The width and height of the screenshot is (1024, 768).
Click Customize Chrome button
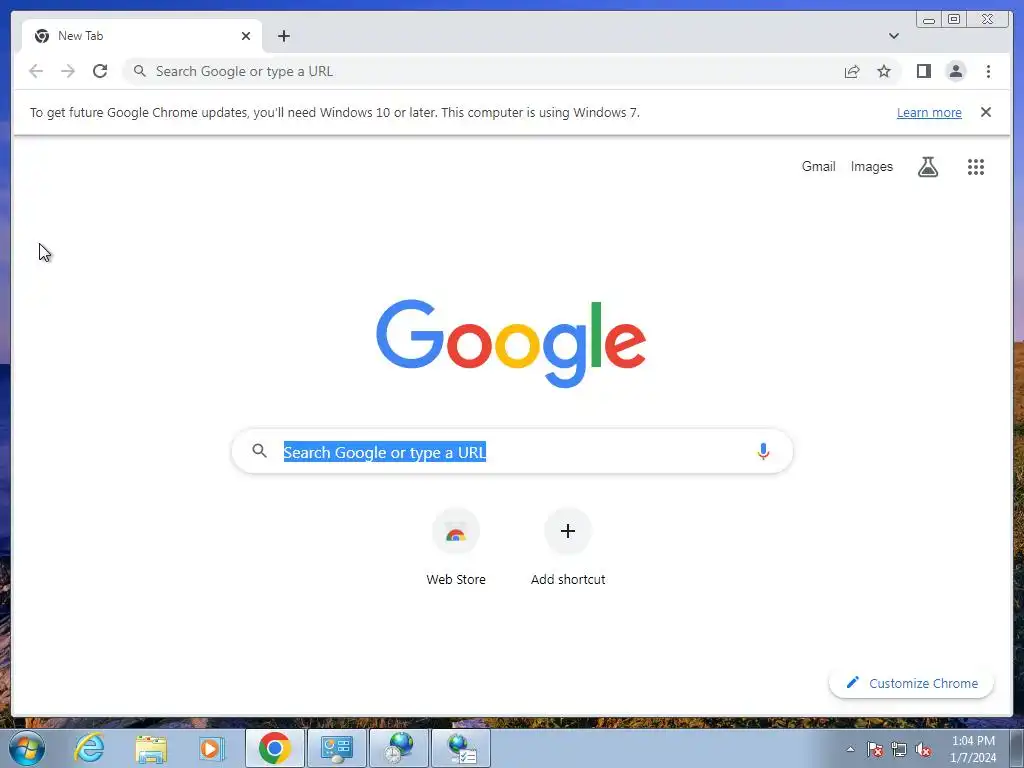click(911, 683)
